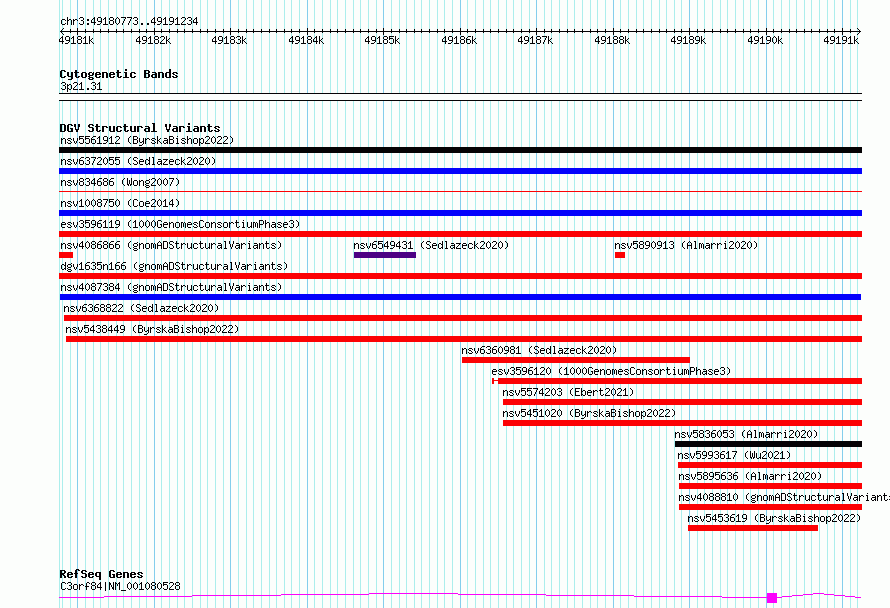Click the blue nsv1008750 variant bar
Screen dimensions: 890x608
(460, 213)
